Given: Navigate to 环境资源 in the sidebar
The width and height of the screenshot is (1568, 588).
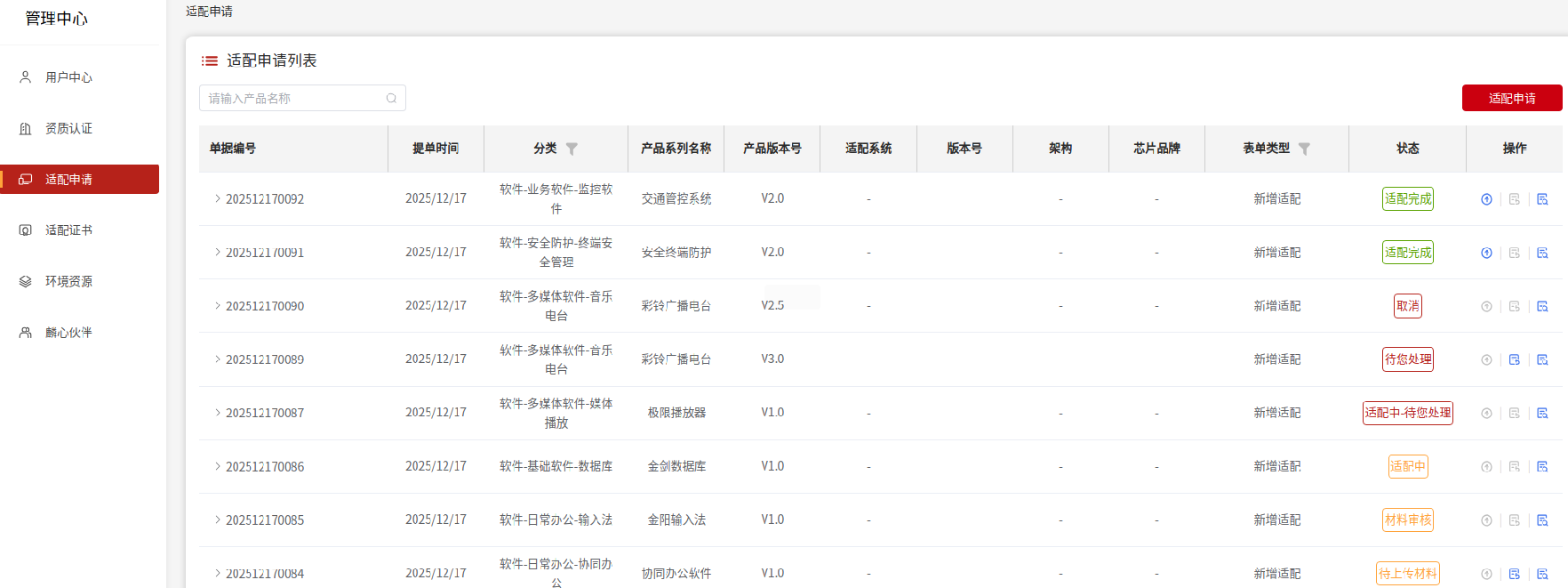Looking at the screenshot, I should pyautogui.click(x=68, y=281).
